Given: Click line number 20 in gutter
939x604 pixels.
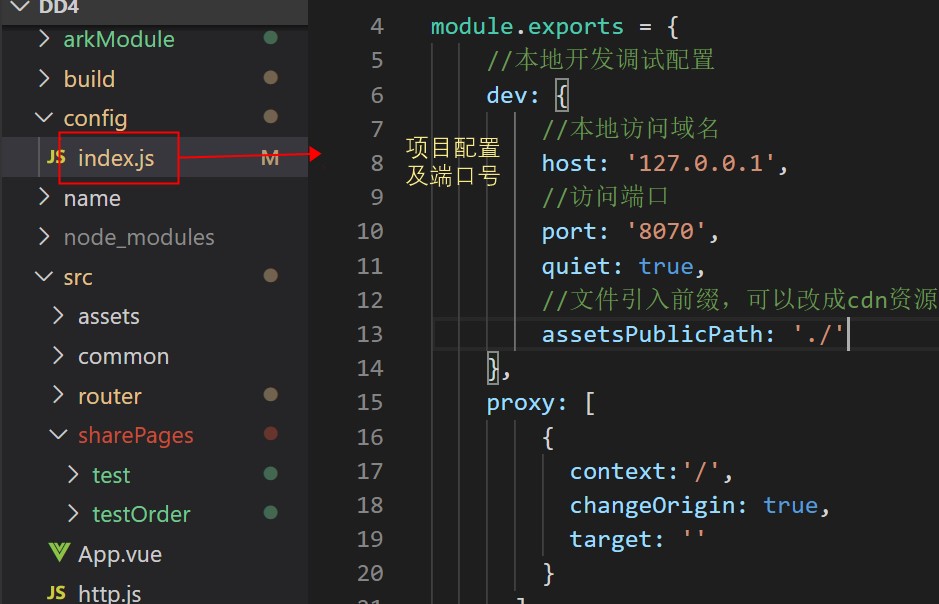Looking at the screenshot, I should 369,573.
